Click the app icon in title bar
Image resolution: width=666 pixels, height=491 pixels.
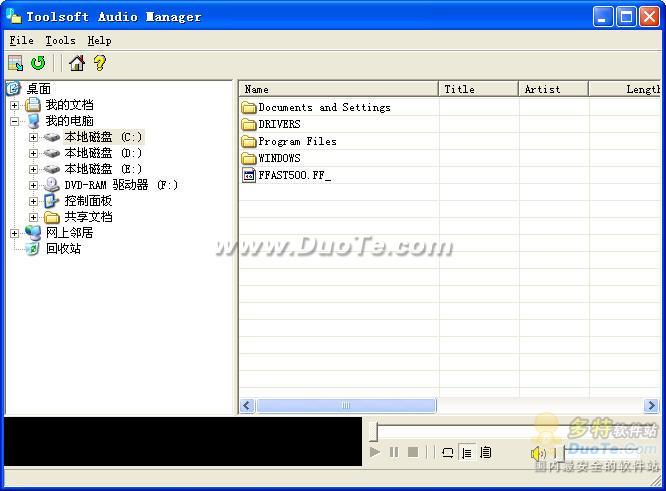(x=14, y=15)
